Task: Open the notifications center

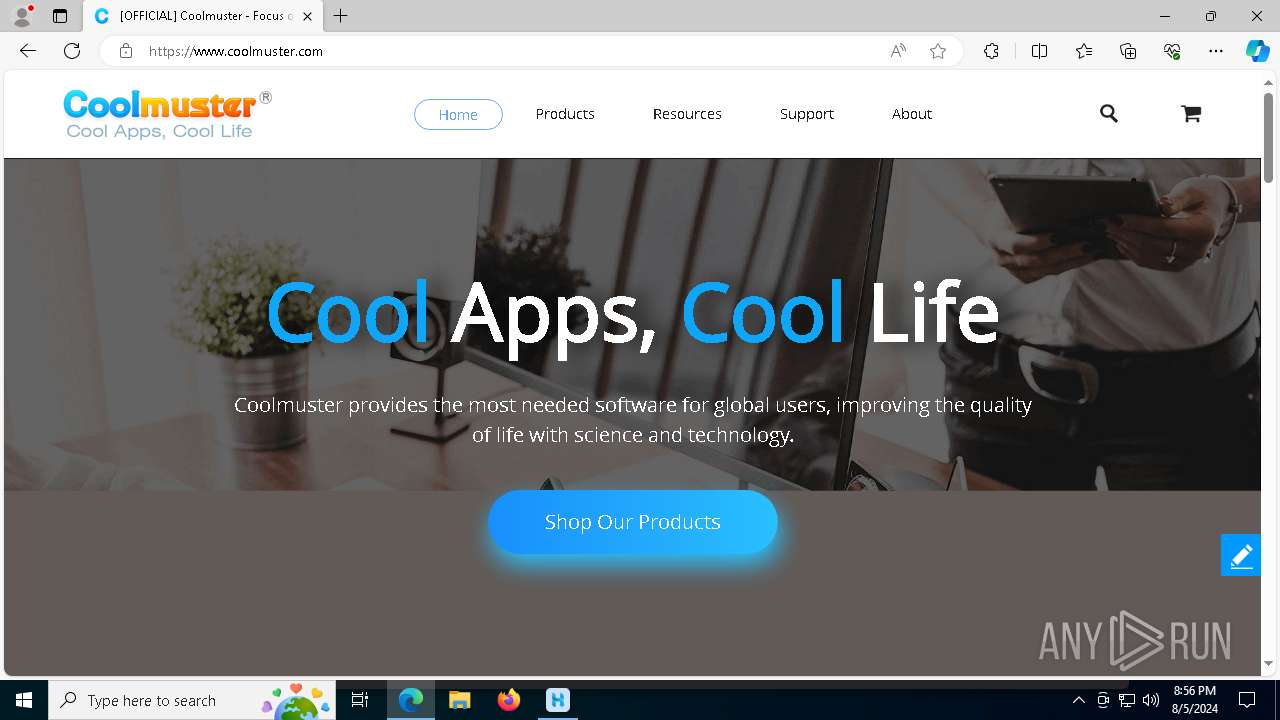Action: [1247, 700]
